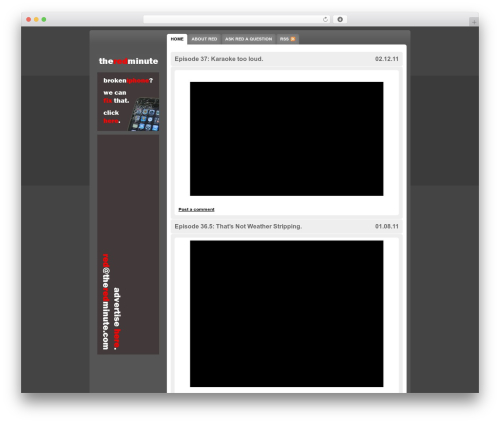The image size is (500, 423).
Task: Click the 01.08.11 date text
Action: 387,226
